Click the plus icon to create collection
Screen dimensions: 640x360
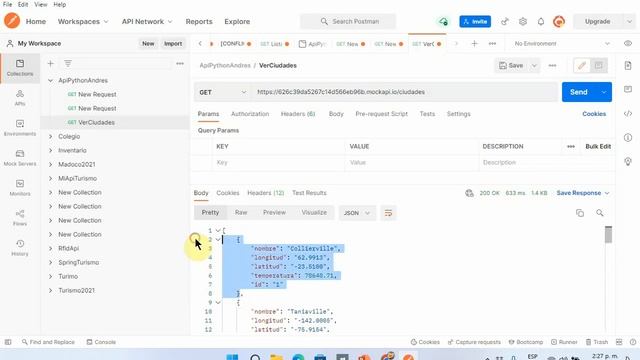point(51,64)
